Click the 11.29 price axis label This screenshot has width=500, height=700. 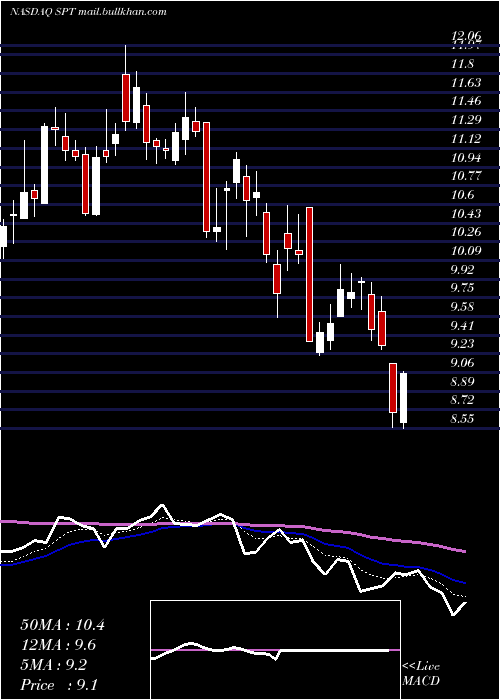pos(466,120)
